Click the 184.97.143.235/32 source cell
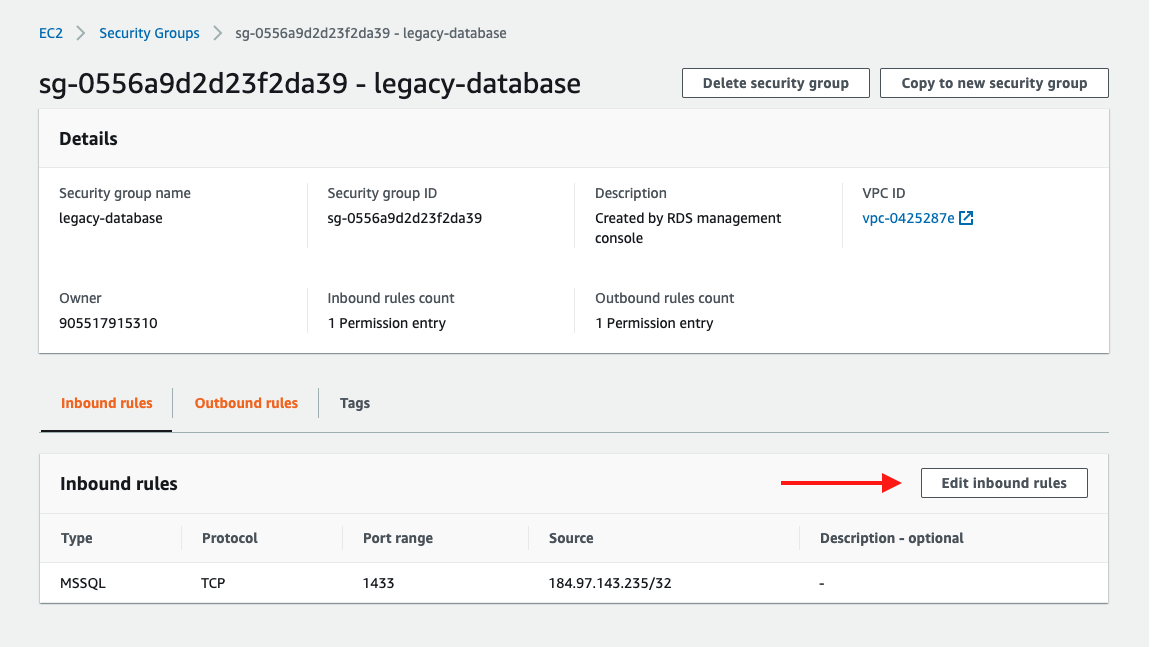This screenshot has height=647, width=1153. pos(610,583)
